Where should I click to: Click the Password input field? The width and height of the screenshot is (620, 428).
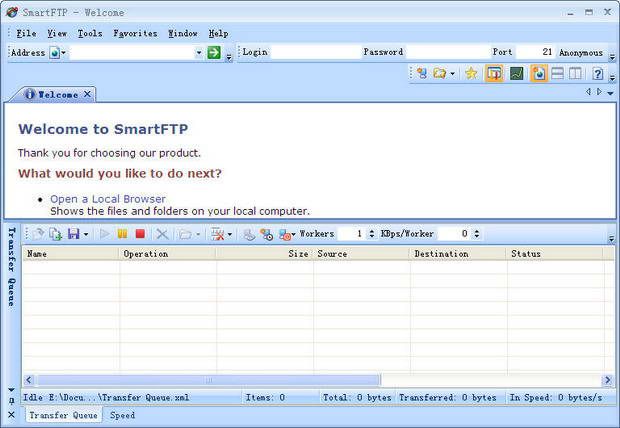pos(448,52)
